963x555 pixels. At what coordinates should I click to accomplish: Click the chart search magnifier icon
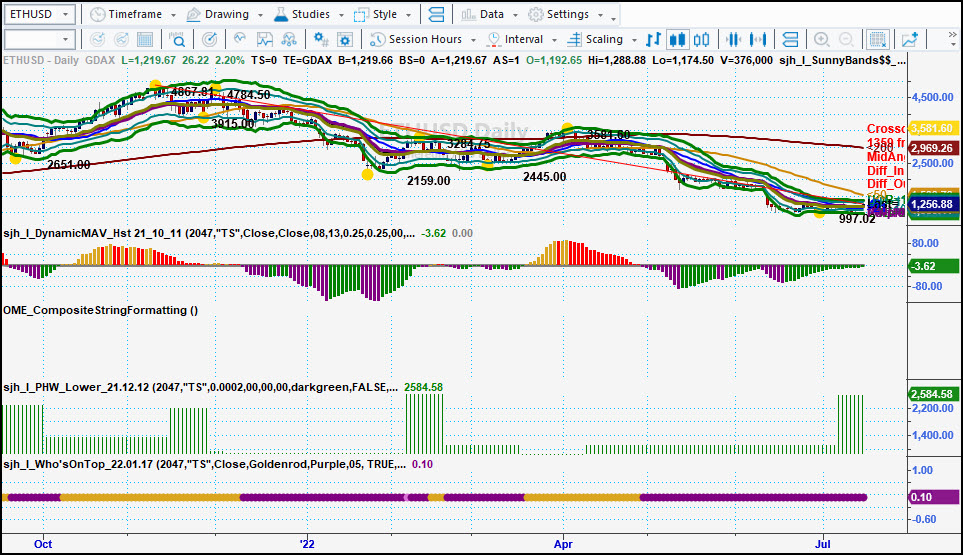177,39
